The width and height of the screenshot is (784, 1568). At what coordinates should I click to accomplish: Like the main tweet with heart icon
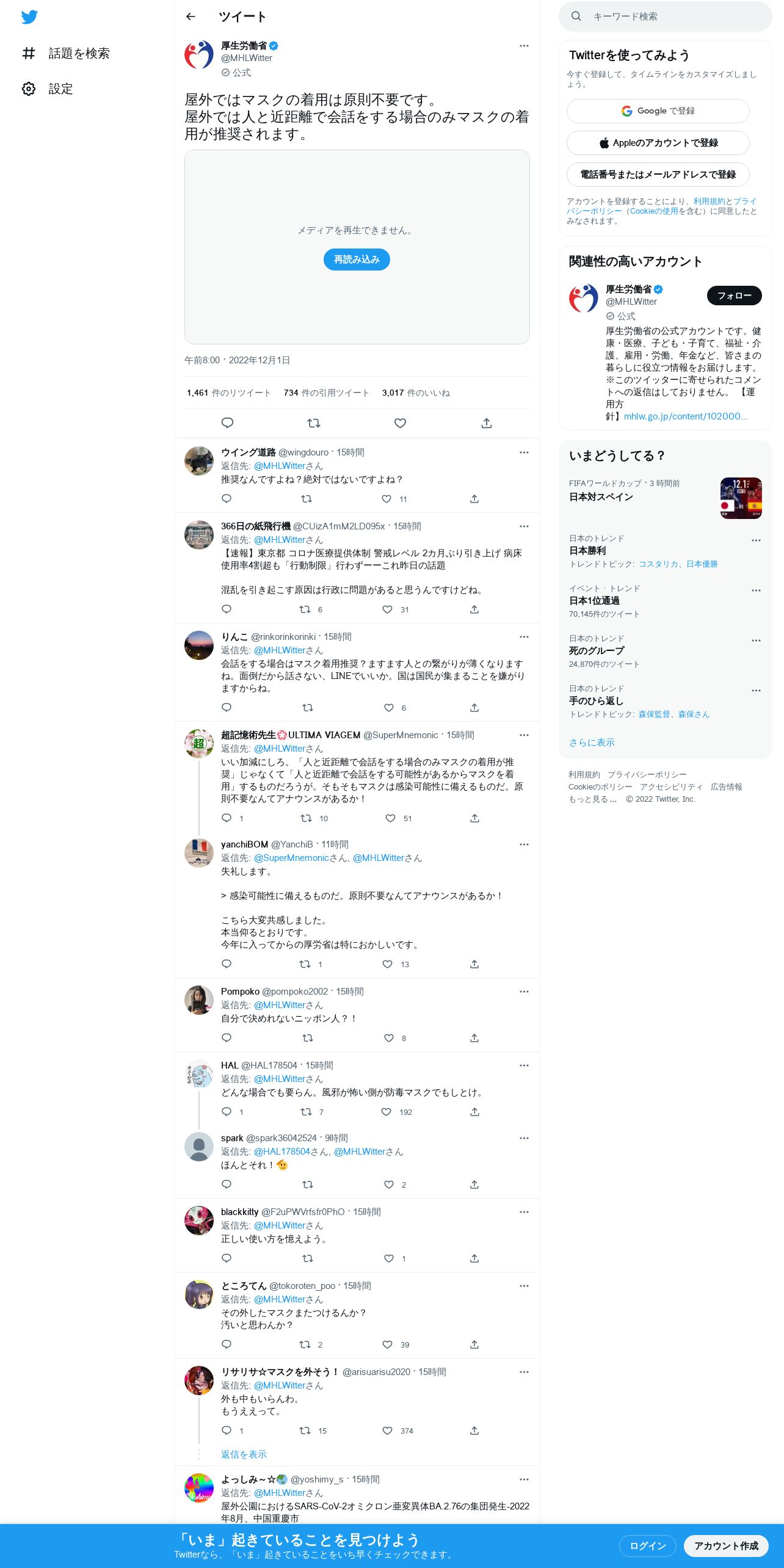(400, 423)
